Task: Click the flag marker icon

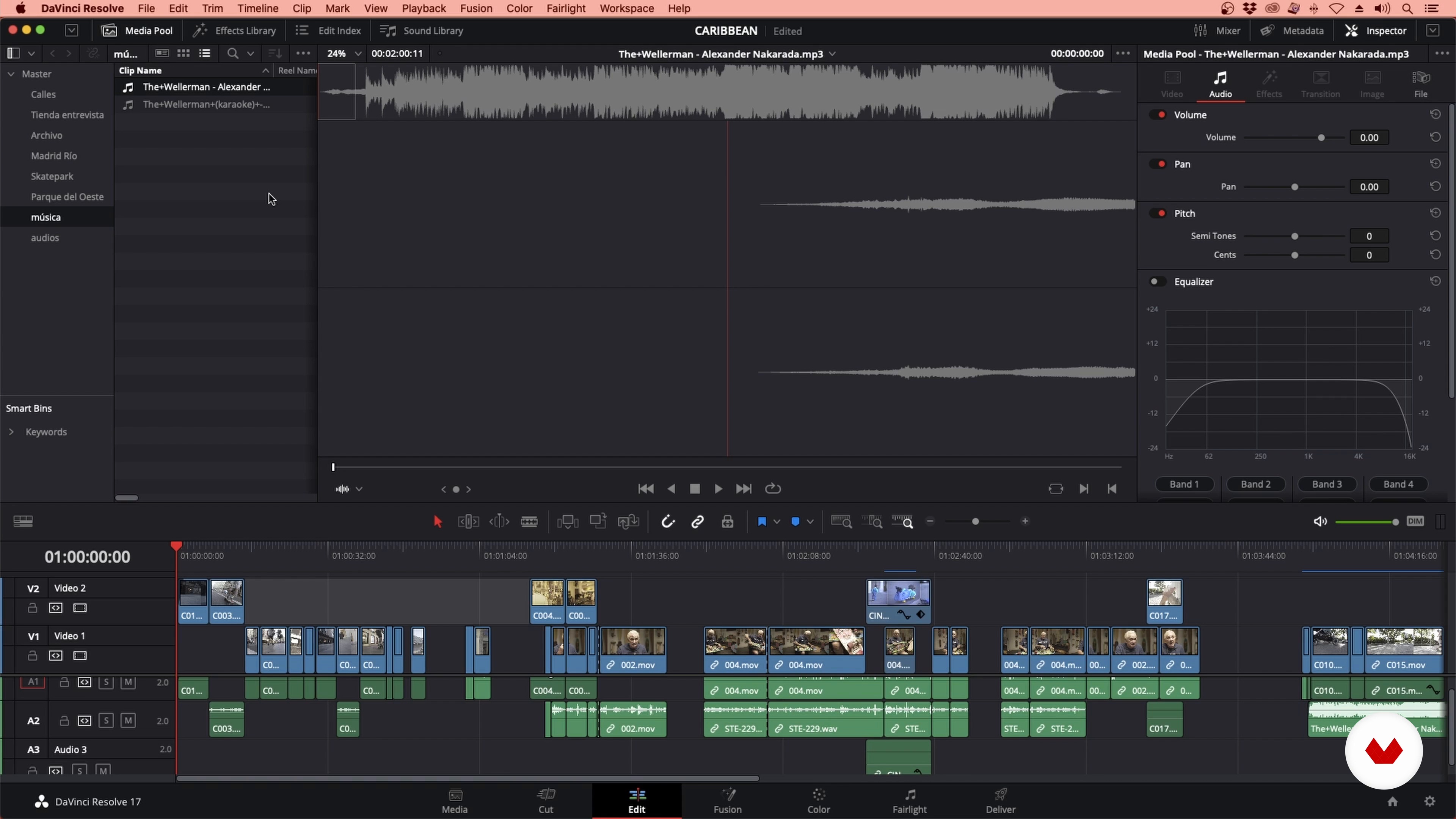Action: [762, 521]
